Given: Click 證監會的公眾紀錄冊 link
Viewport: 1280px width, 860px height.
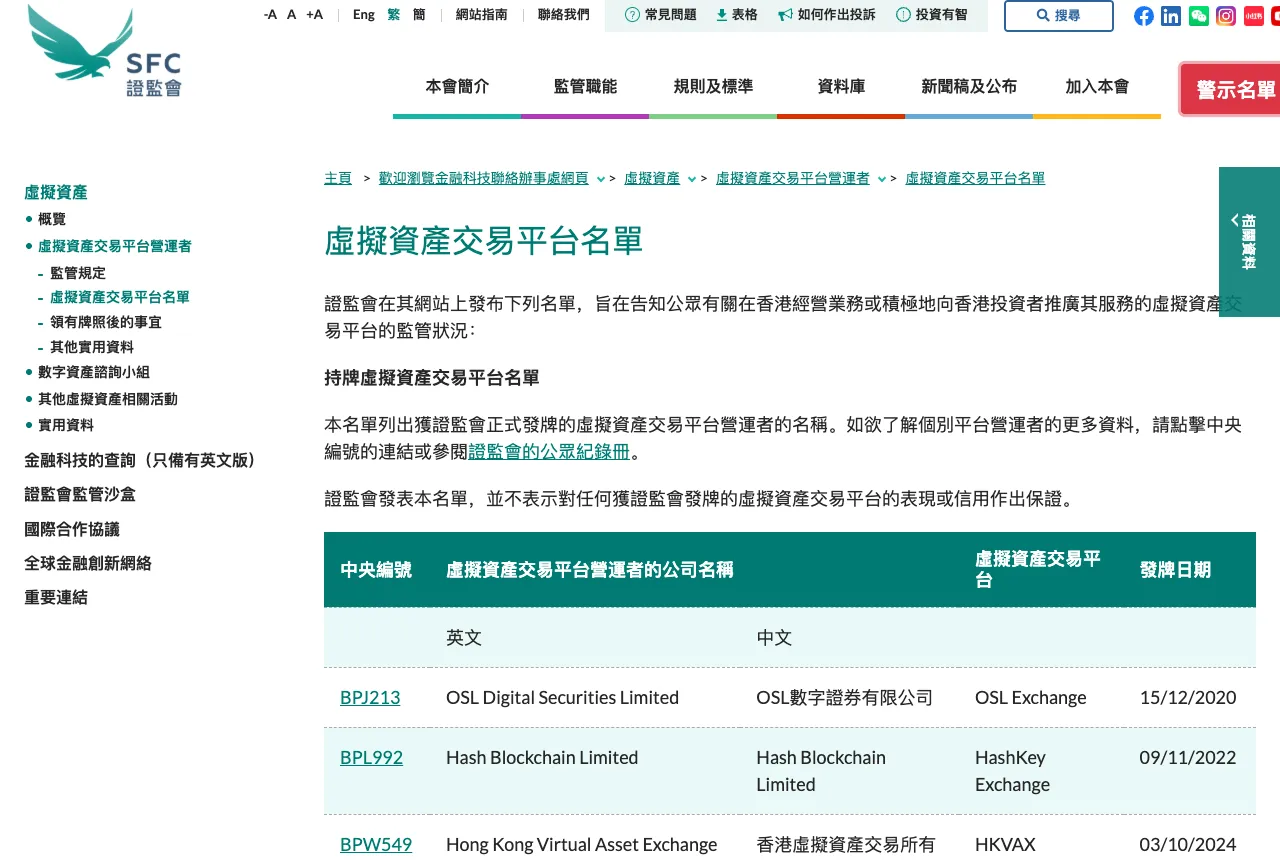Looking at the screenshot, I should (549, 451).
